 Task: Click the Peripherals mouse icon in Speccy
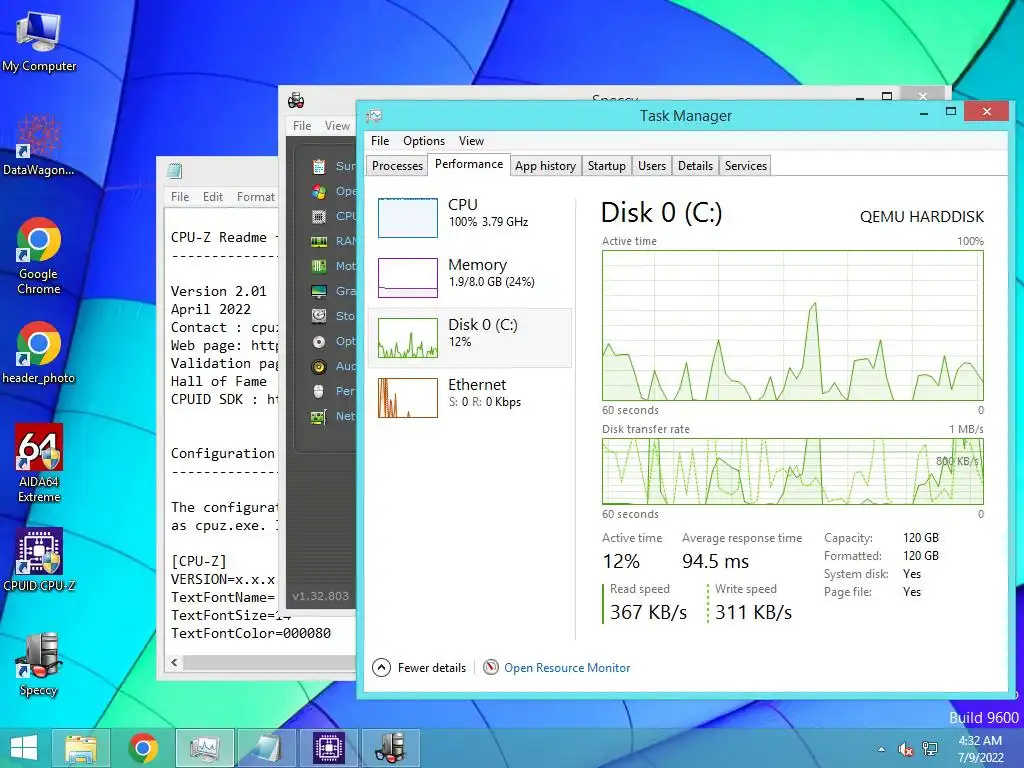click(x=319, y=391)
